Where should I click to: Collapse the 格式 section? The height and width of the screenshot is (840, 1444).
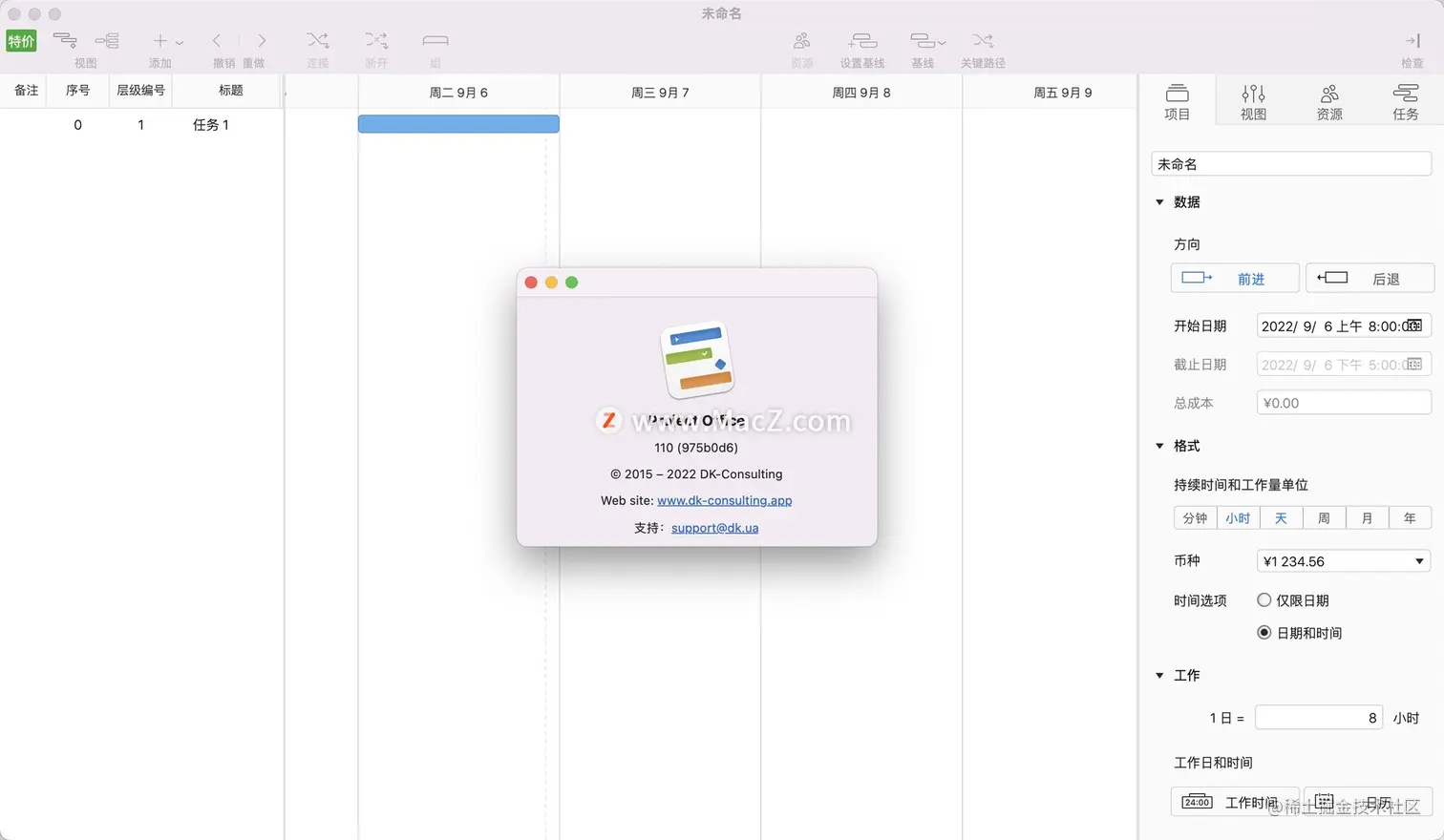pos(1159,446)
